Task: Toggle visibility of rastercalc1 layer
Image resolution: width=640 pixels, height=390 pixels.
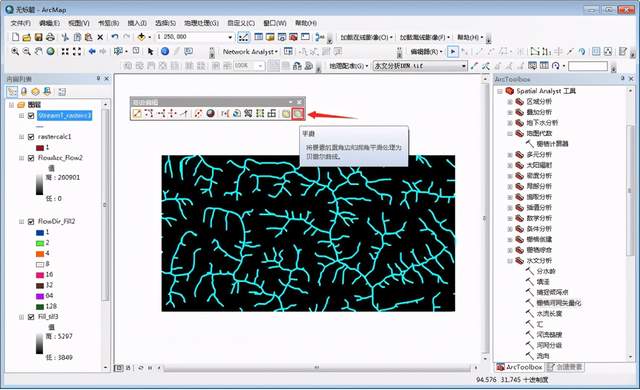Action: click(x=31, y=137)
